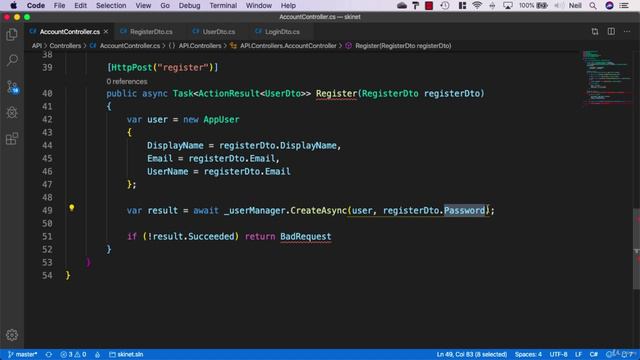Click the 0 references CodeLens link
The width and height of the screenshot is (640, 360).
click(127, 82)
